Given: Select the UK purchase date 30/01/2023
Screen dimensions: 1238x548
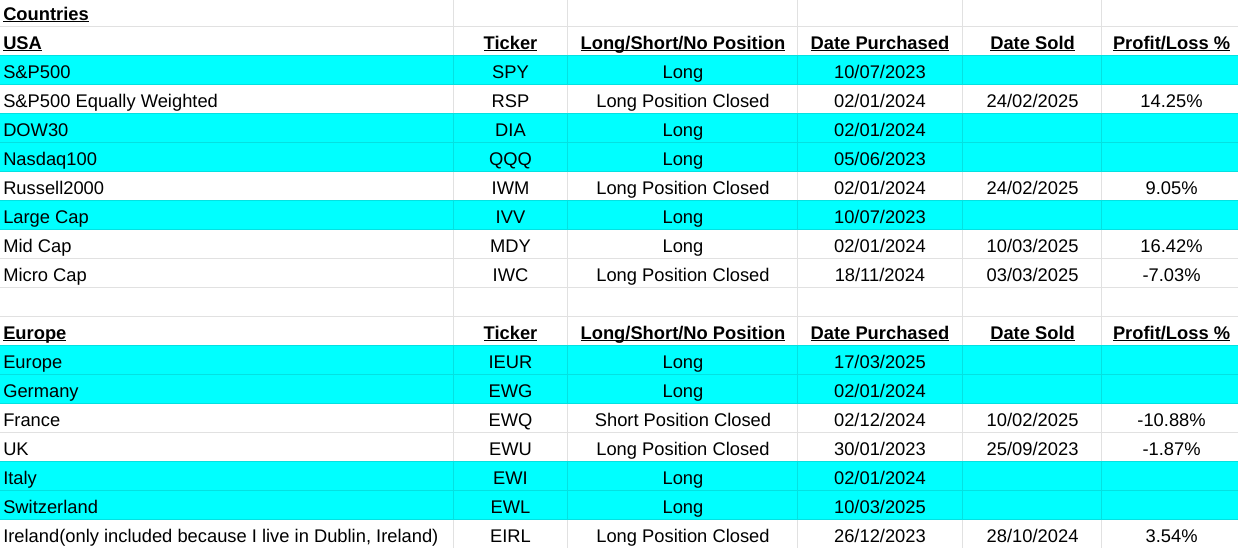Looking at the screenshot, I should click(x=879, y=449).
